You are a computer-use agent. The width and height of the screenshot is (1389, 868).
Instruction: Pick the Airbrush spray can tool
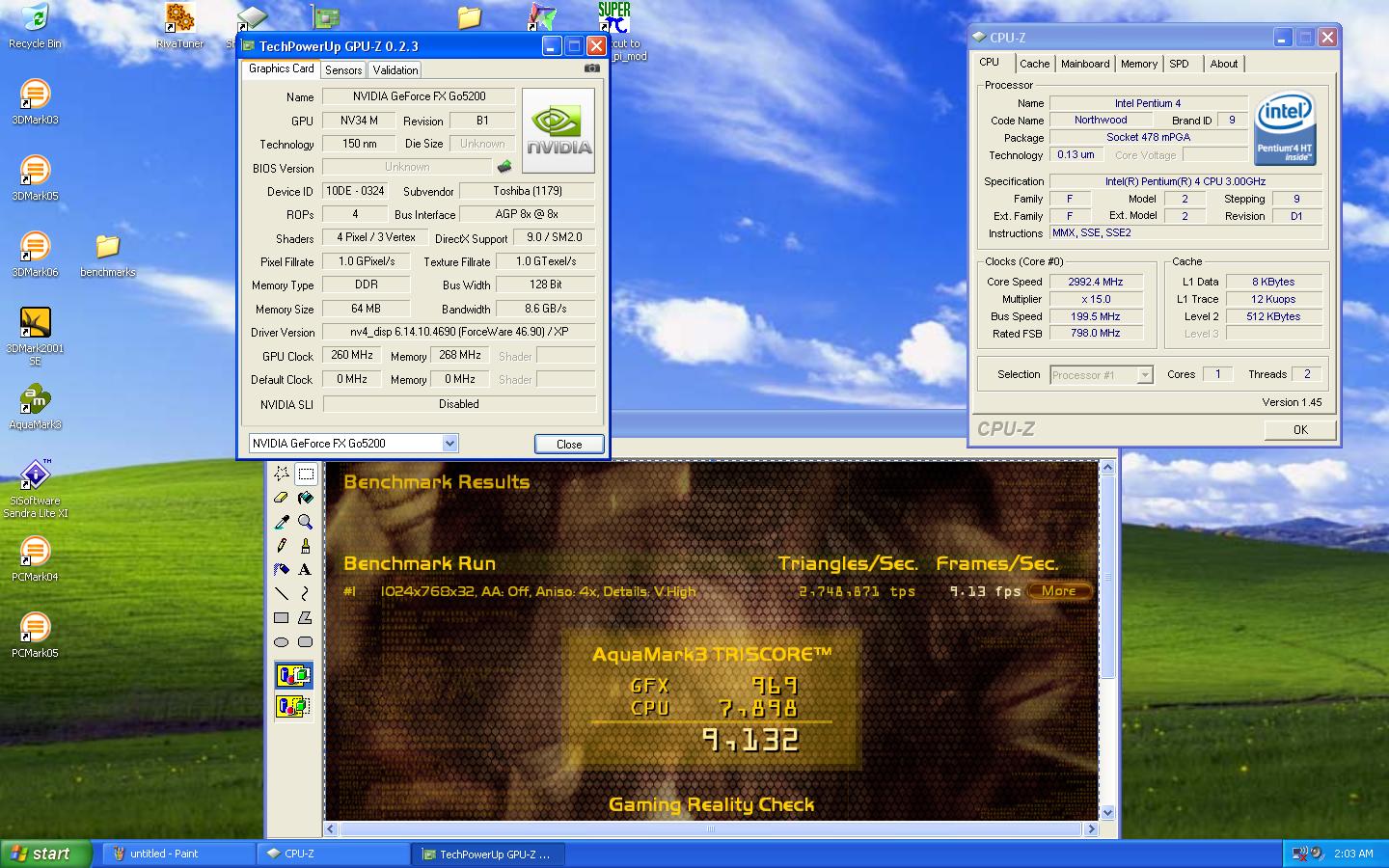tap(282, 570)
